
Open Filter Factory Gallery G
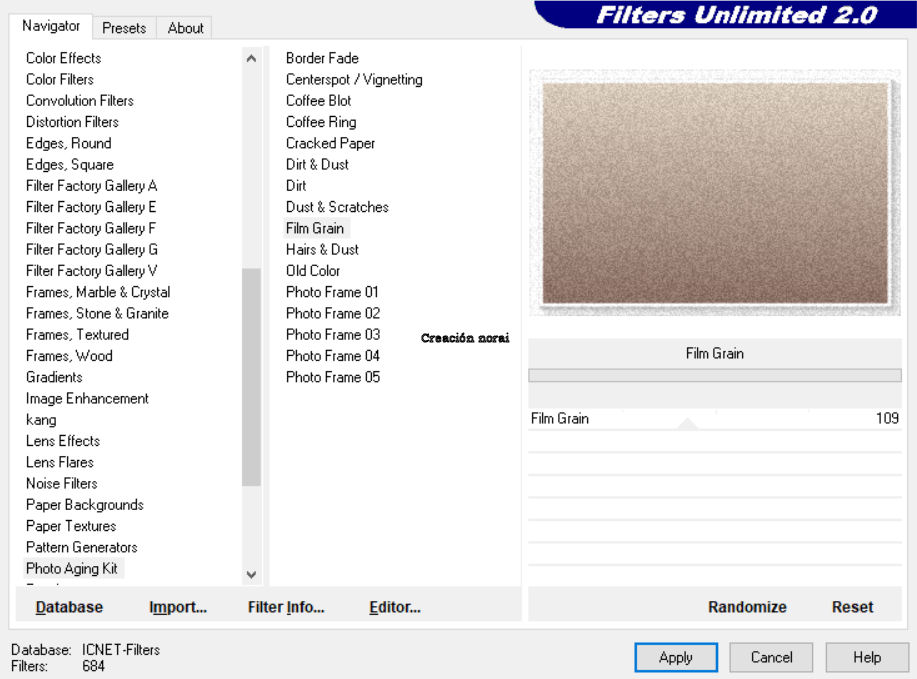click(x=91, y=250)
